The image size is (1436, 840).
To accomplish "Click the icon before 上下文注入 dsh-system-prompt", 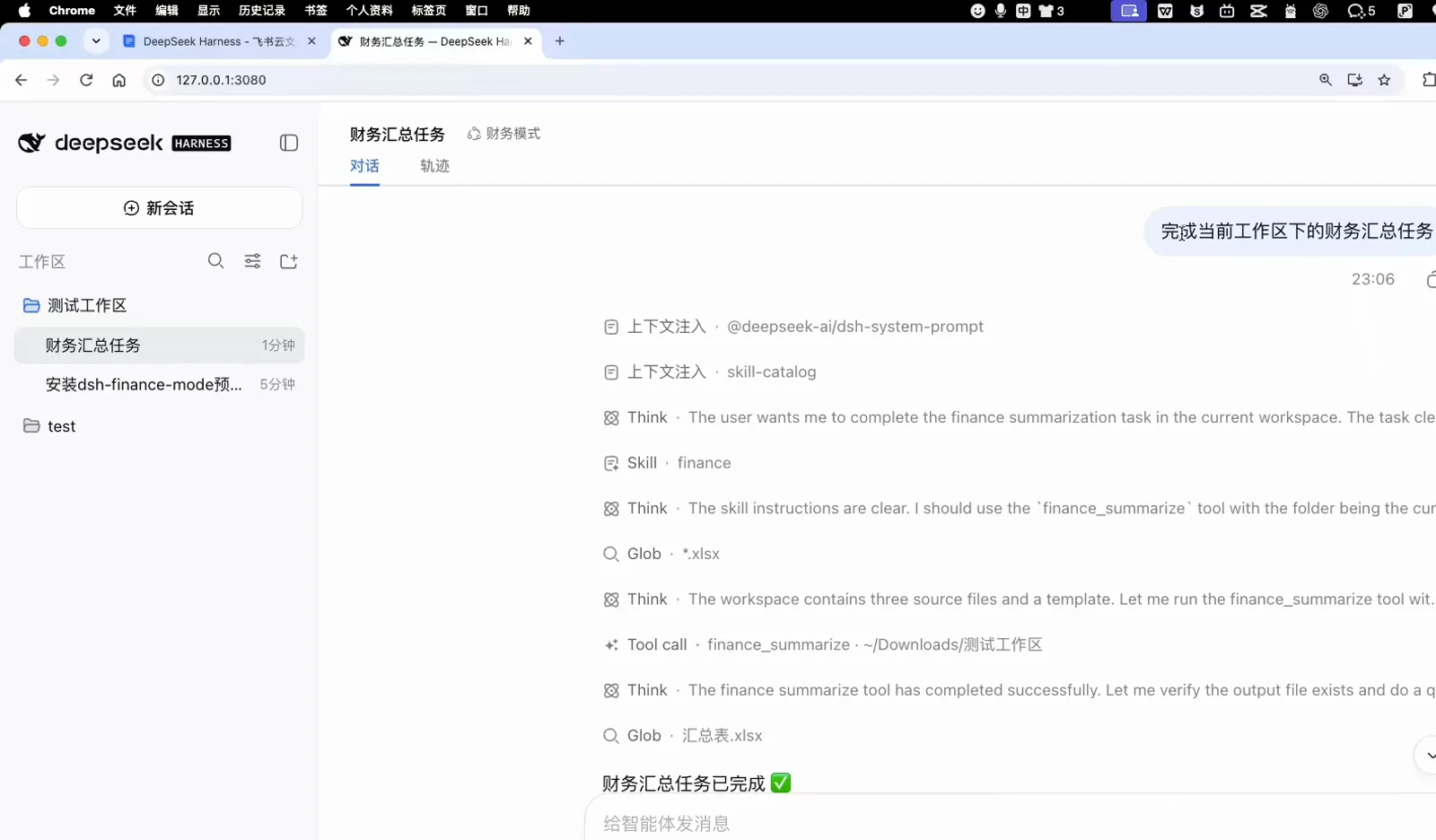I will point(611,327).
